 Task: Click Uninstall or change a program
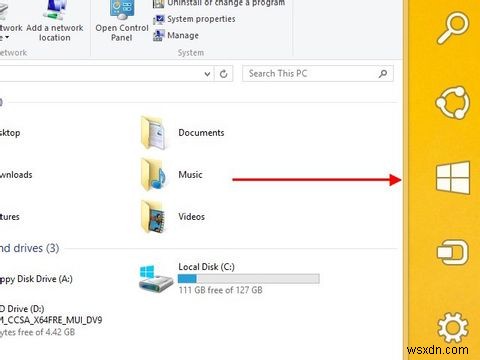pos(226,3)
